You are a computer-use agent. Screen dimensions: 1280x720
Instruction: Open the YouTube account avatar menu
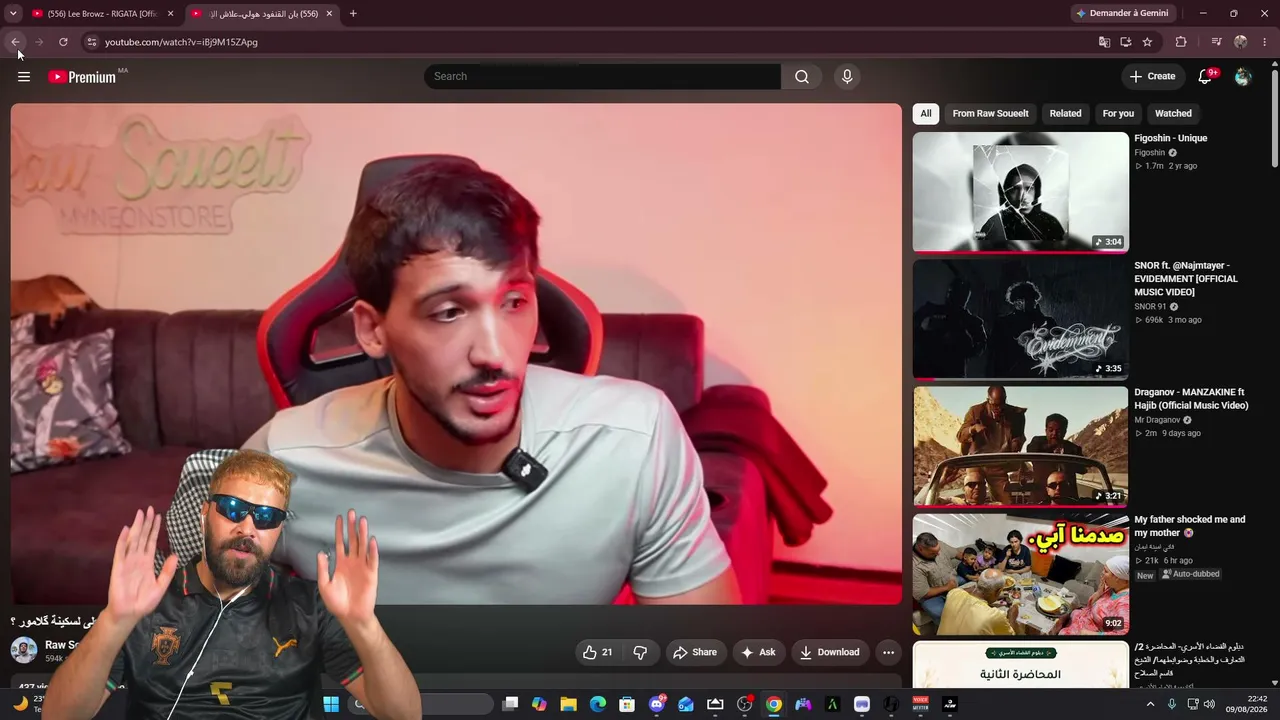[1243, 77]
